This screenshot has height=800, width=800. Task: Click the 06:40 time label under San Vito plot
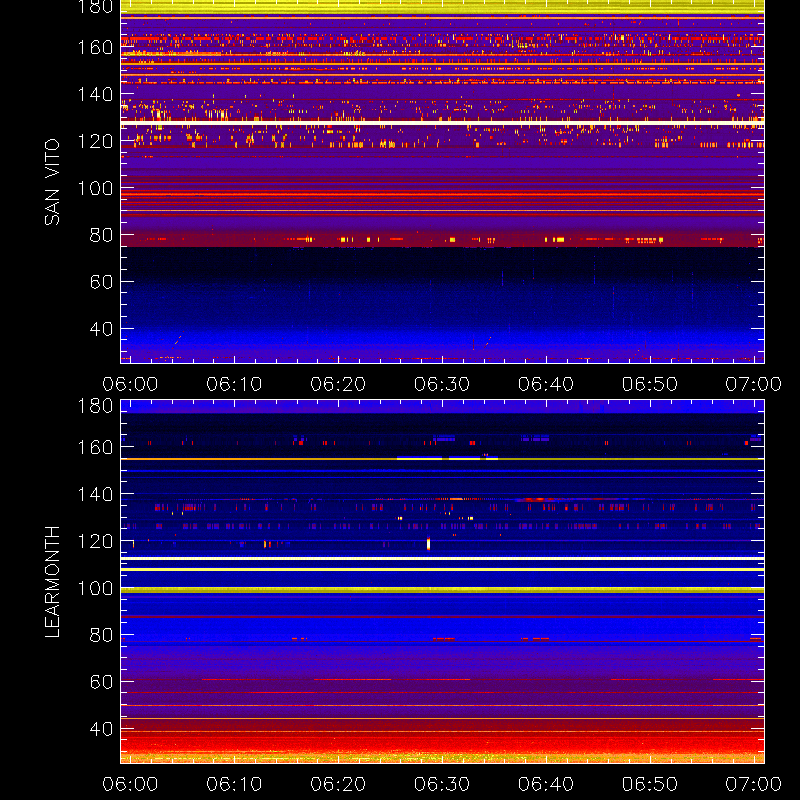(x=546, y=384)
